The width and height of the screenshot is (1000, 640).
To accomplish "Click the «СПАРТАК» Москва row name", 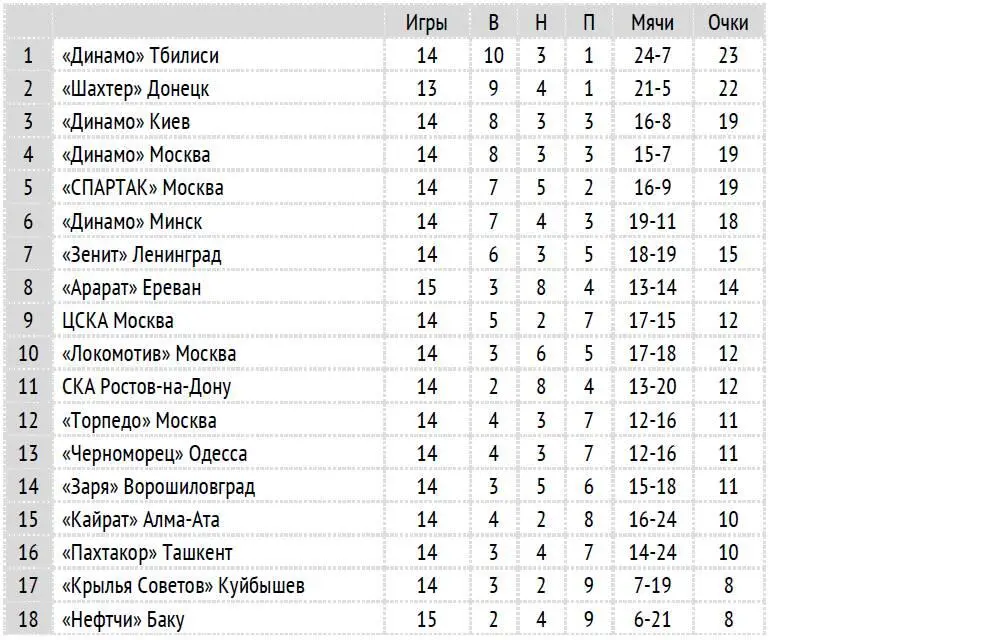I will point(142,188).
